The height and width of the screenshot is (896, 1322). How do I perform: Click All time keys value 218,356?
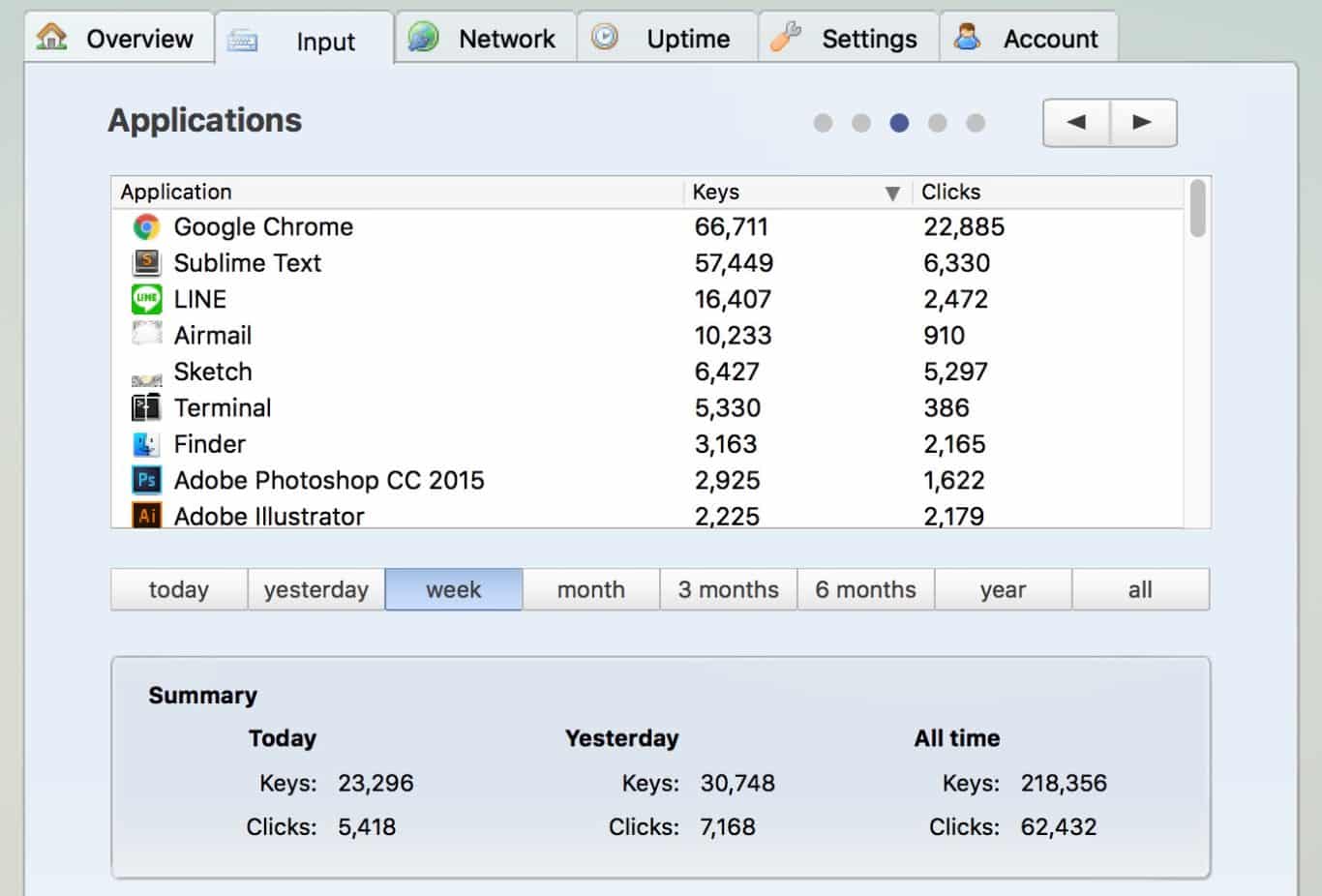pos(1064,783)
